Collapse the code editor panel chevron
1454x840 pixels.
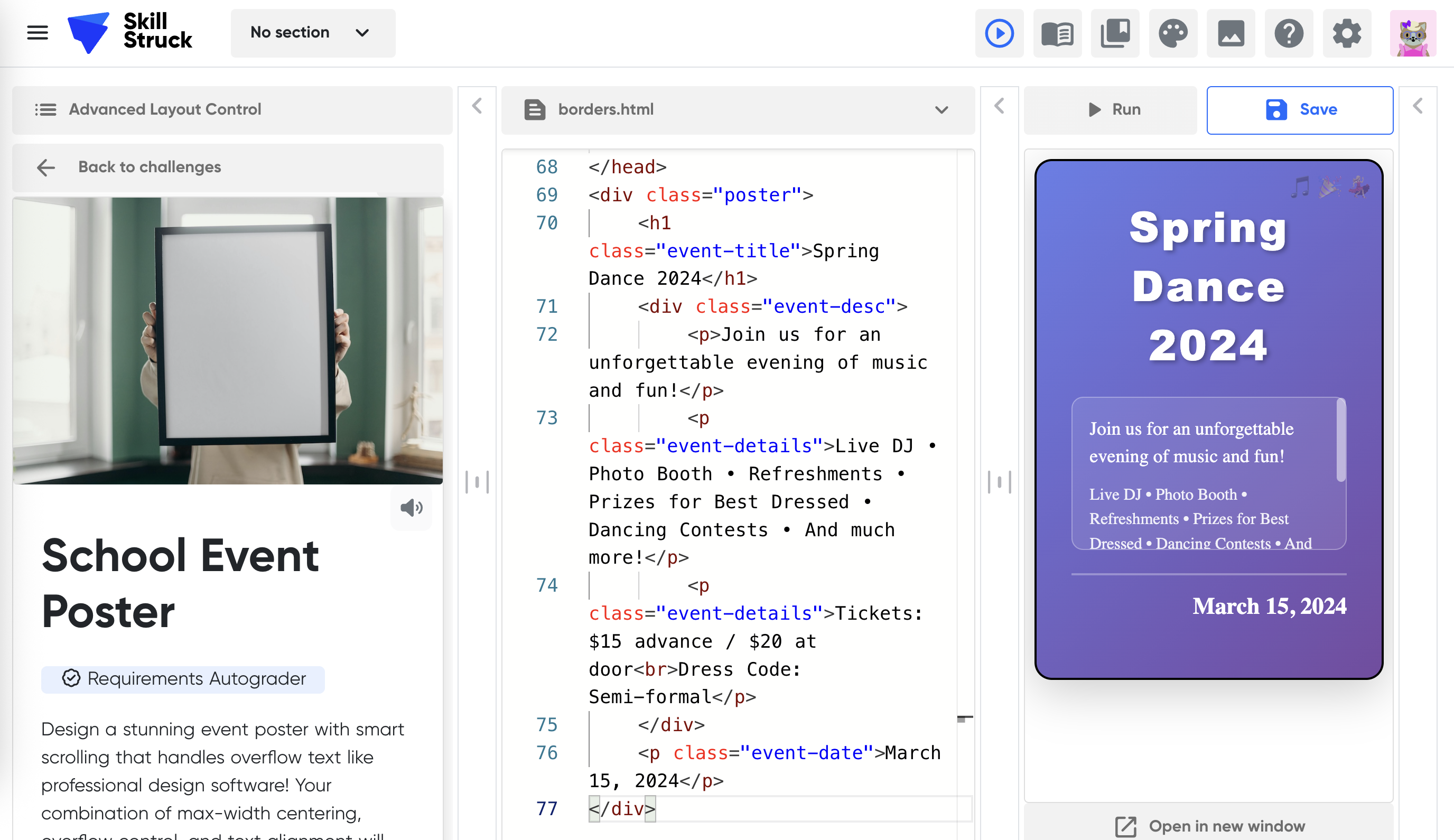tap(999, 106)
